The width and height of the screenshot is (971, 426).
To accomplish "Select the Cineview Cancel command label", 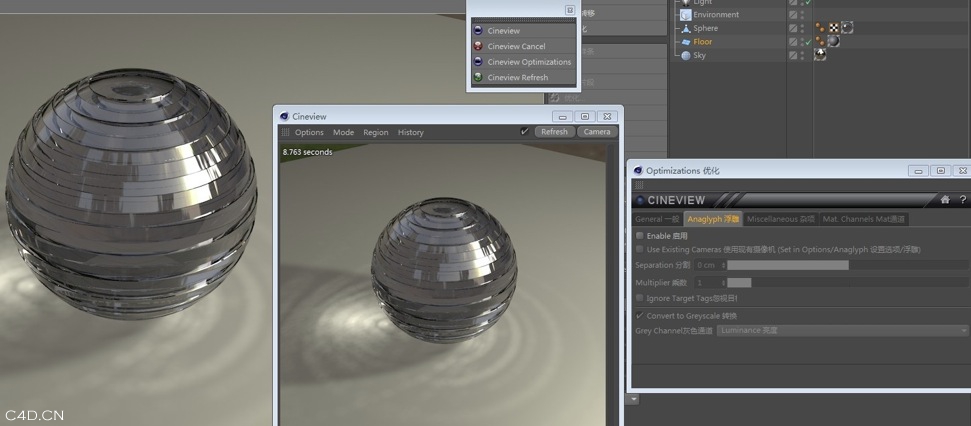I will 516,46.
